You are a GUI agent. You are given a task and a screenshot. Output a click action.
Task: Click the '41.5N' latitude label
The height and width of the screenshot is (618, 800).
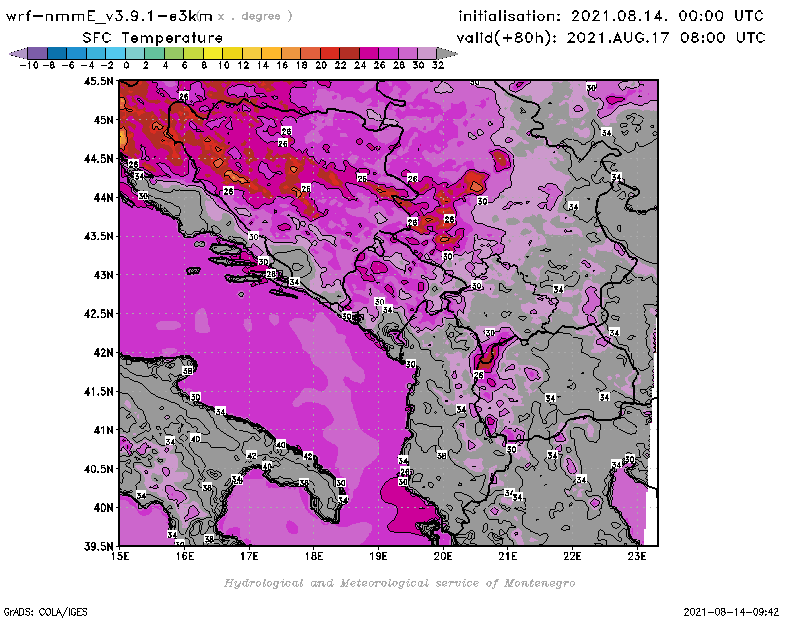(98, 391)
